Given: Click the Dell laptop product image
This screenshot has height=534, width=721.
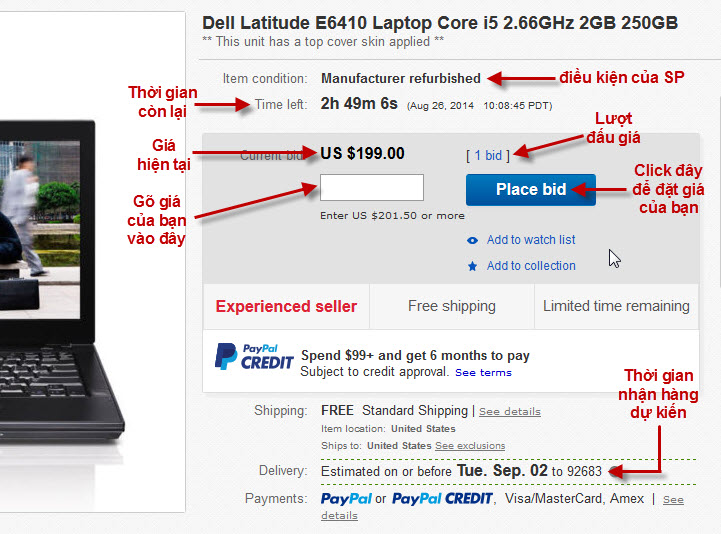Looking at the screenshot, I should tap(92, 260).
